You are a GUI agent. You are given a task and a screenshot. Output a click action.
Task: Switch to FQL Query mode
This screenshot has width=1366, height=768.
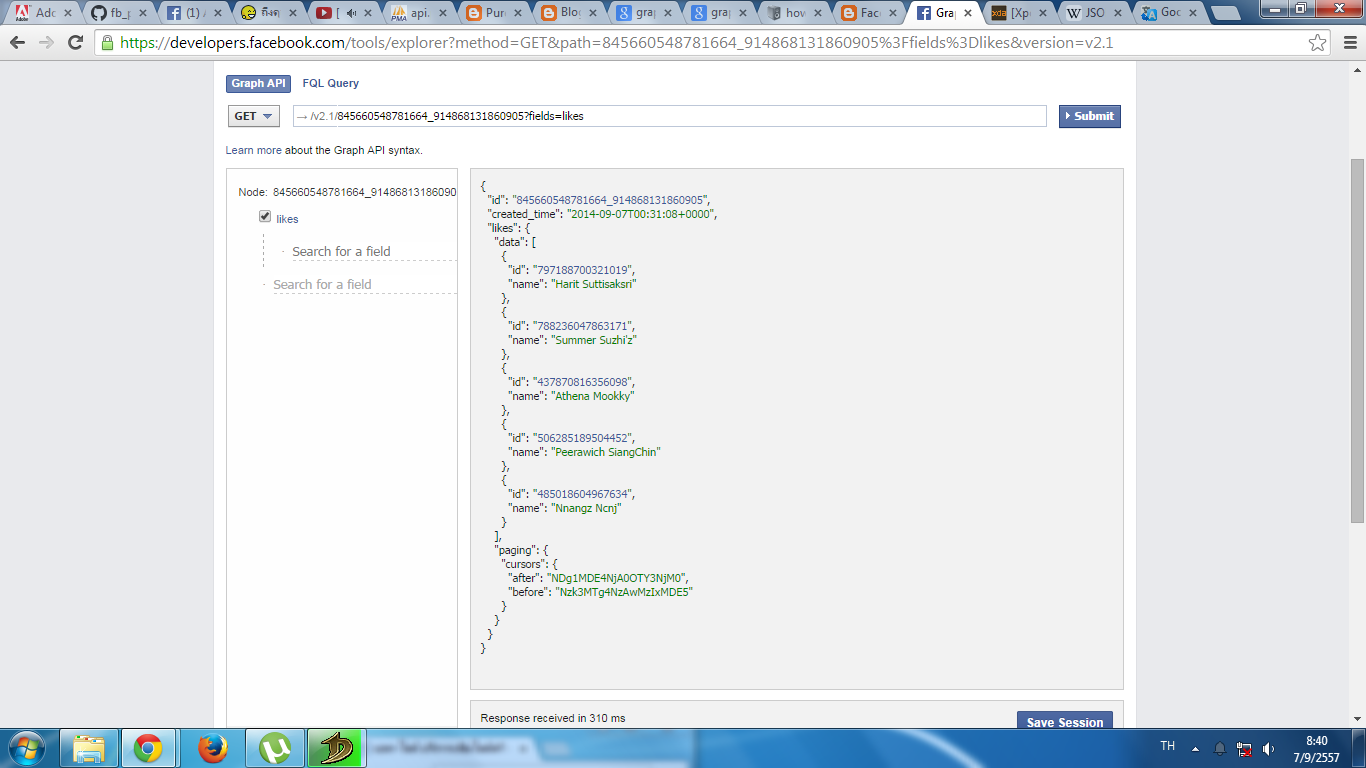click(x=331, y=84)
